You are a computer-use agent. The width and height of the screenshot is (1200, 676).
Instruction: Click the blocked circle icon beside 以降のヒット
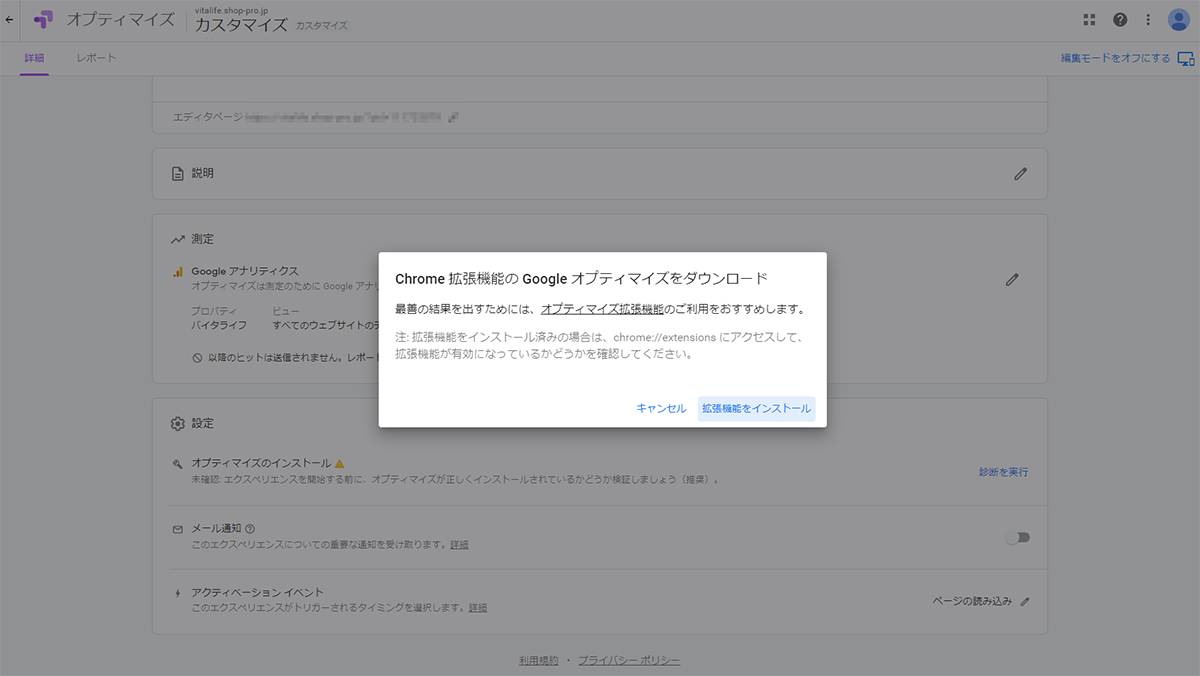click(198, 357)
